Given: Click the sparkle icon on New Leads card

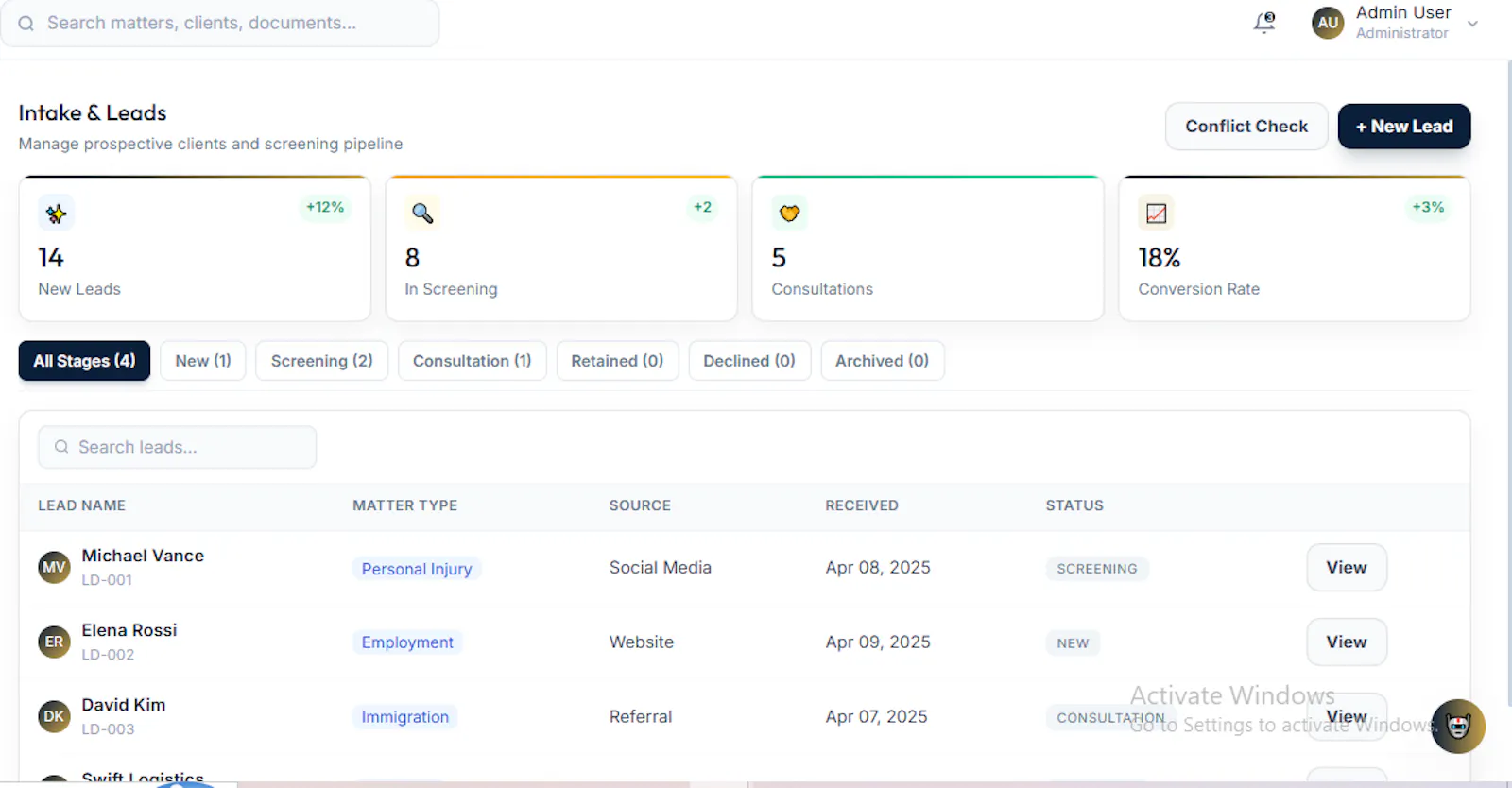Looking at the screenshot, I should [56, 214].
